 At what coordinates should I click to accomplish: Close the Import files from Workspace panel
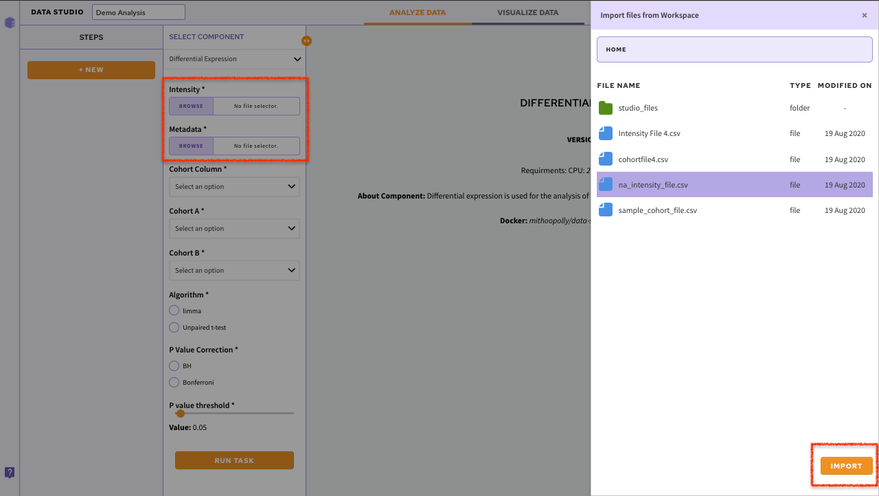tap(864, 15)
